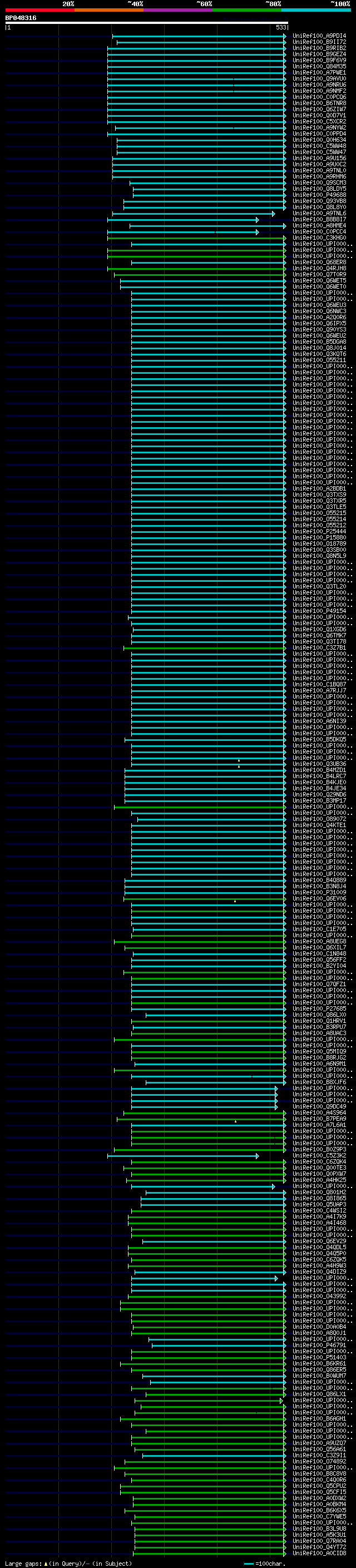Click the UniRef100_B0WUM7 hit label
Viewport: 356px width, 1568px height.
pyautogui.click(x=319, y=1376)
